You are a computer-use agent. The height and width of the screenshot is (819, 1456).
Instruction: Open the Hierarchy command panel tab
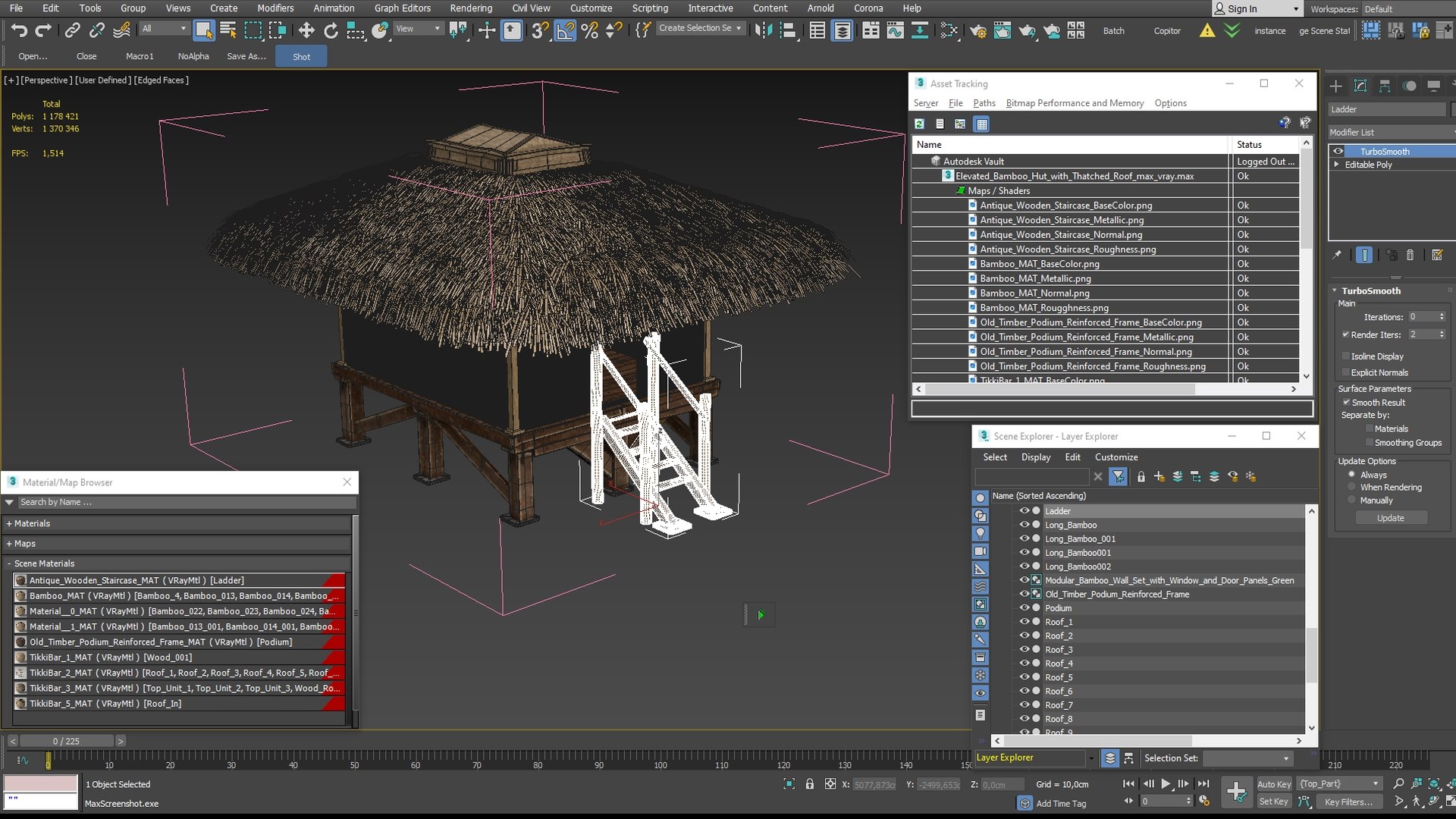tap(1385, 86)
